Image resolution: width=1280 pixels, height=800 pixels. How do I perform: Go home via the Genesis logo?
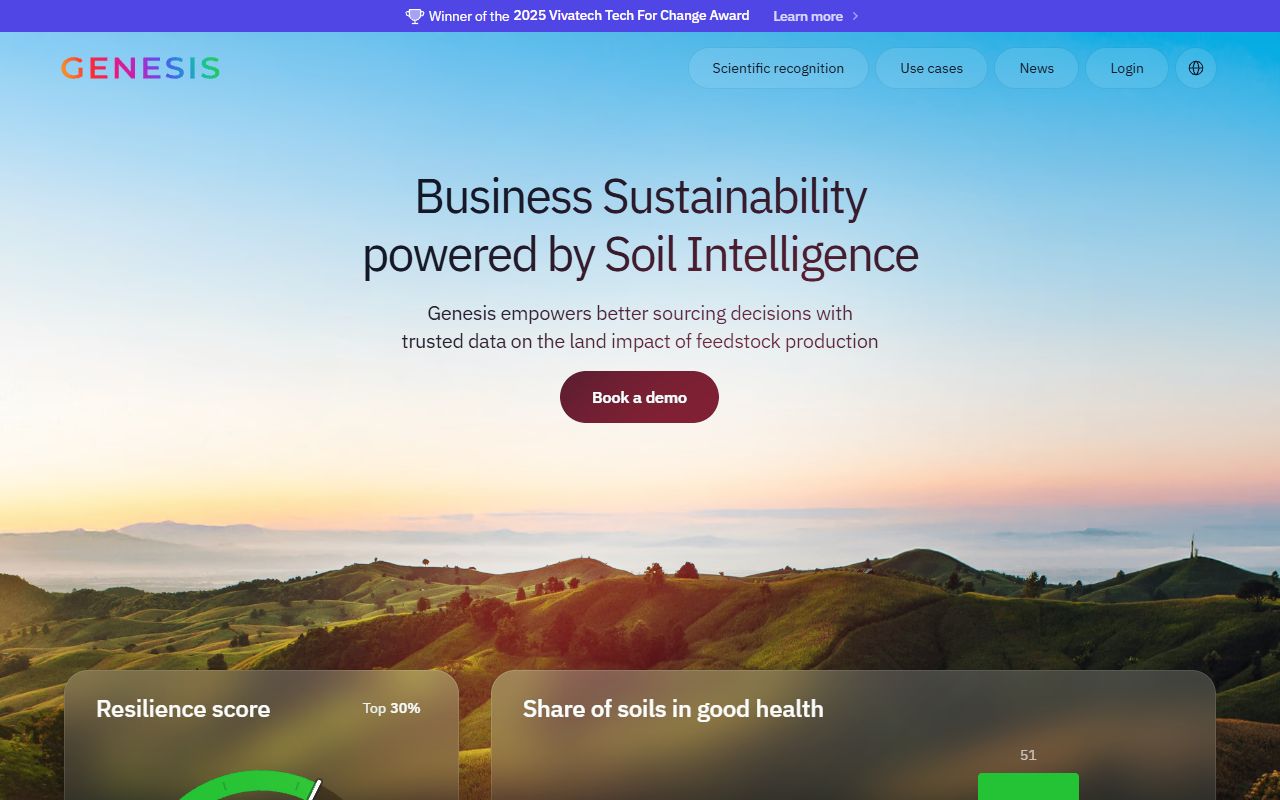click(140, 68)
